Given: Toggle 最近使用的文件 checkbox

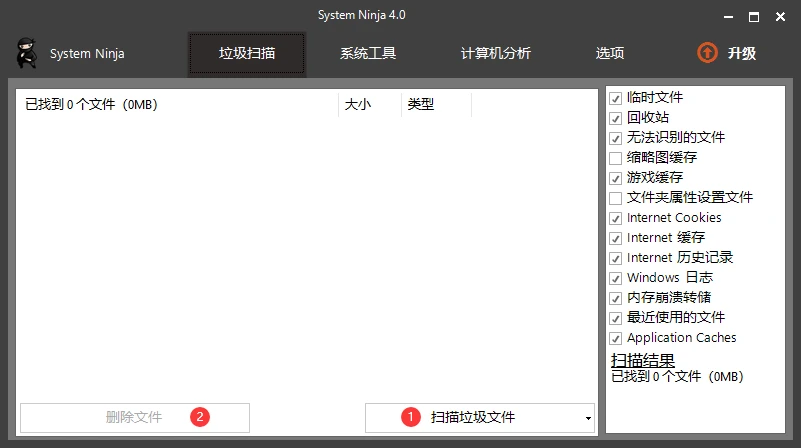Looking at the screenshot, I should [x=616, y=318].
